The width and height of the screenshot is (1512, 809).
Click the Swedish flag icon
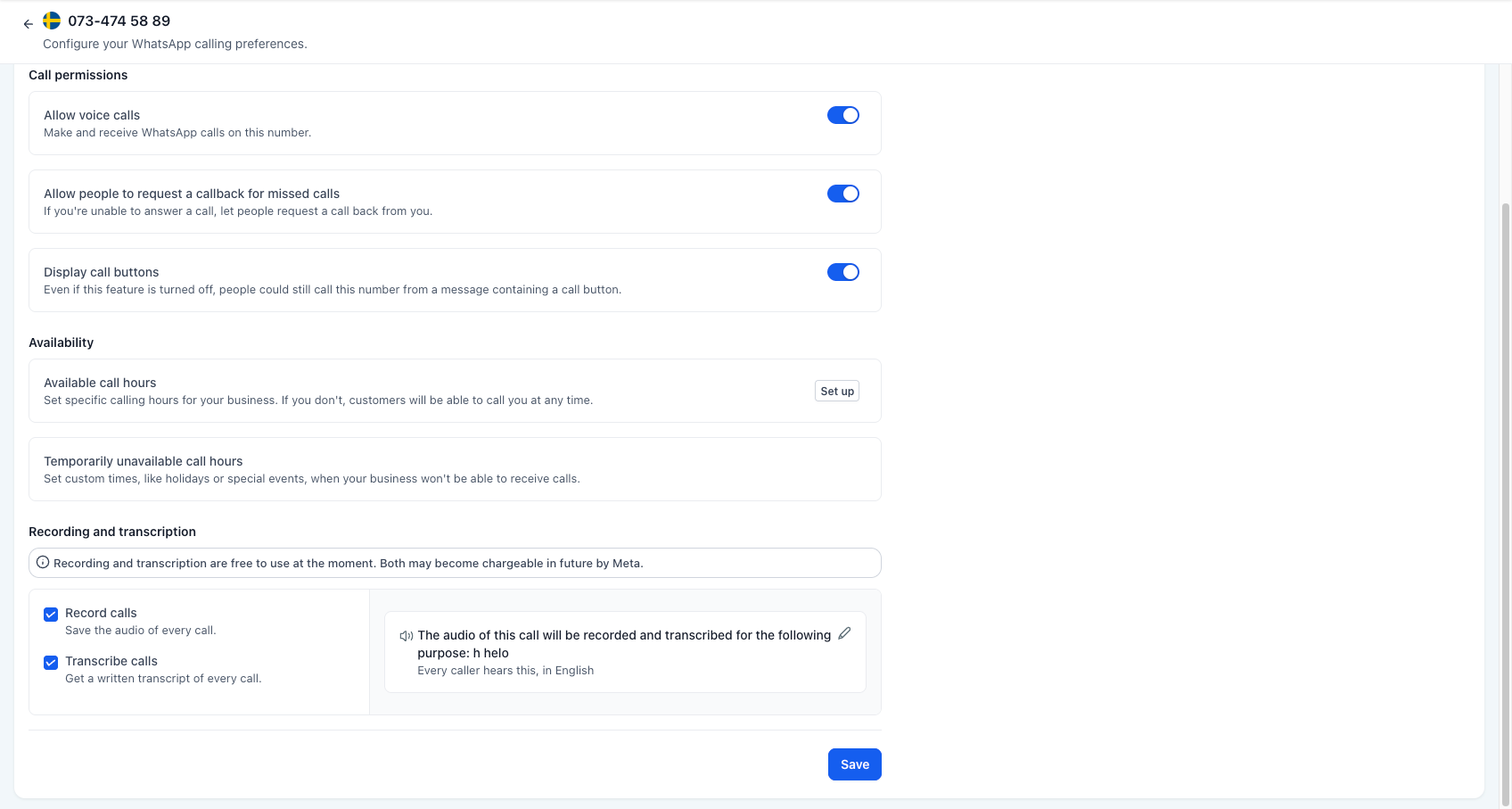(x=52, y=21)
